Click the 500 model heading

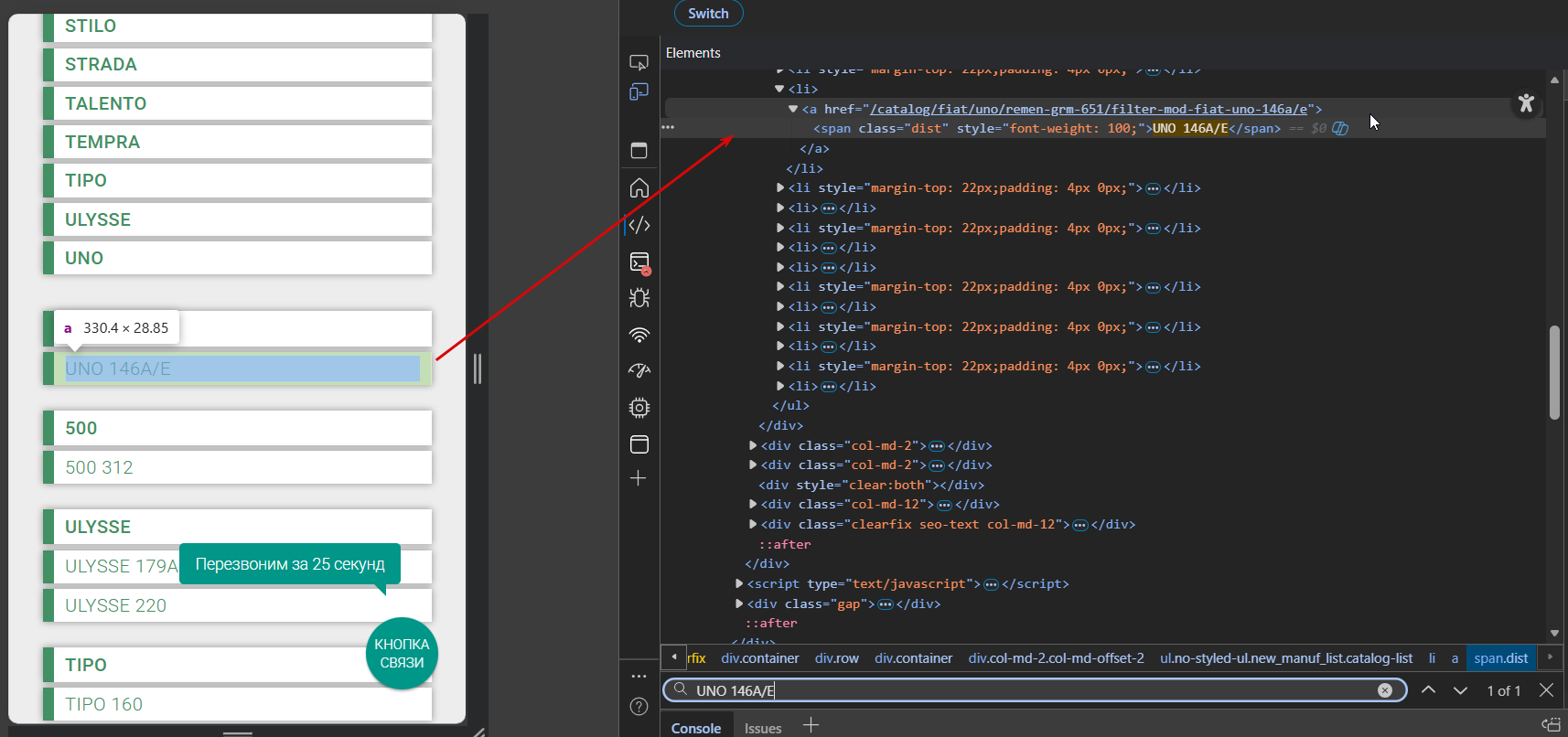tap(237, 428)
